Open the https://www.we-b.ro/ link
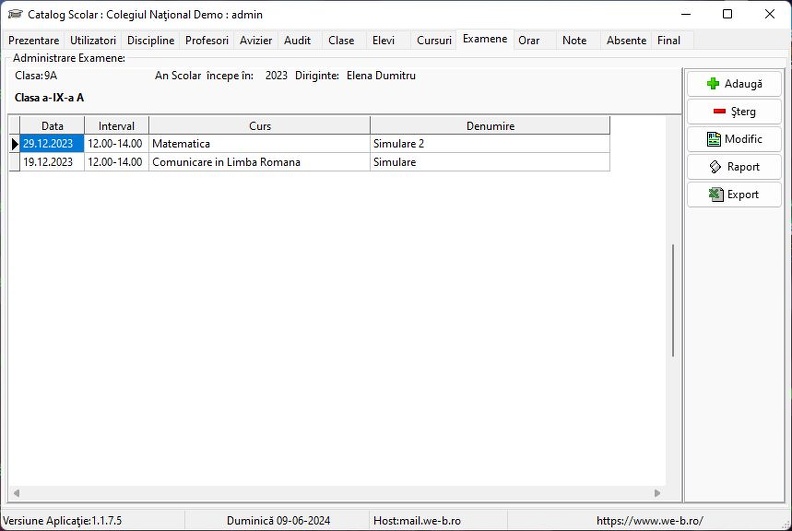This screenshot has width=792, height=531. click(650, 520)
